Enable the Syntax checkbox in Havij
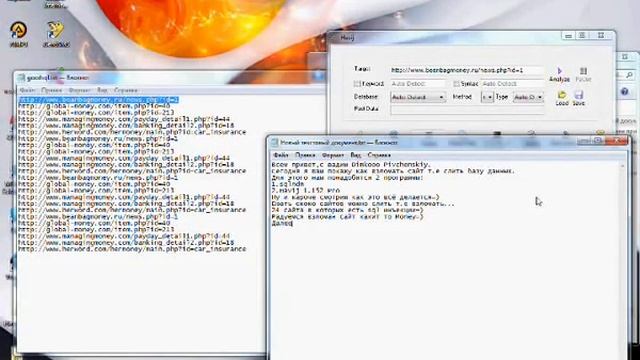640x360 pixels. [x=456, y=84]
